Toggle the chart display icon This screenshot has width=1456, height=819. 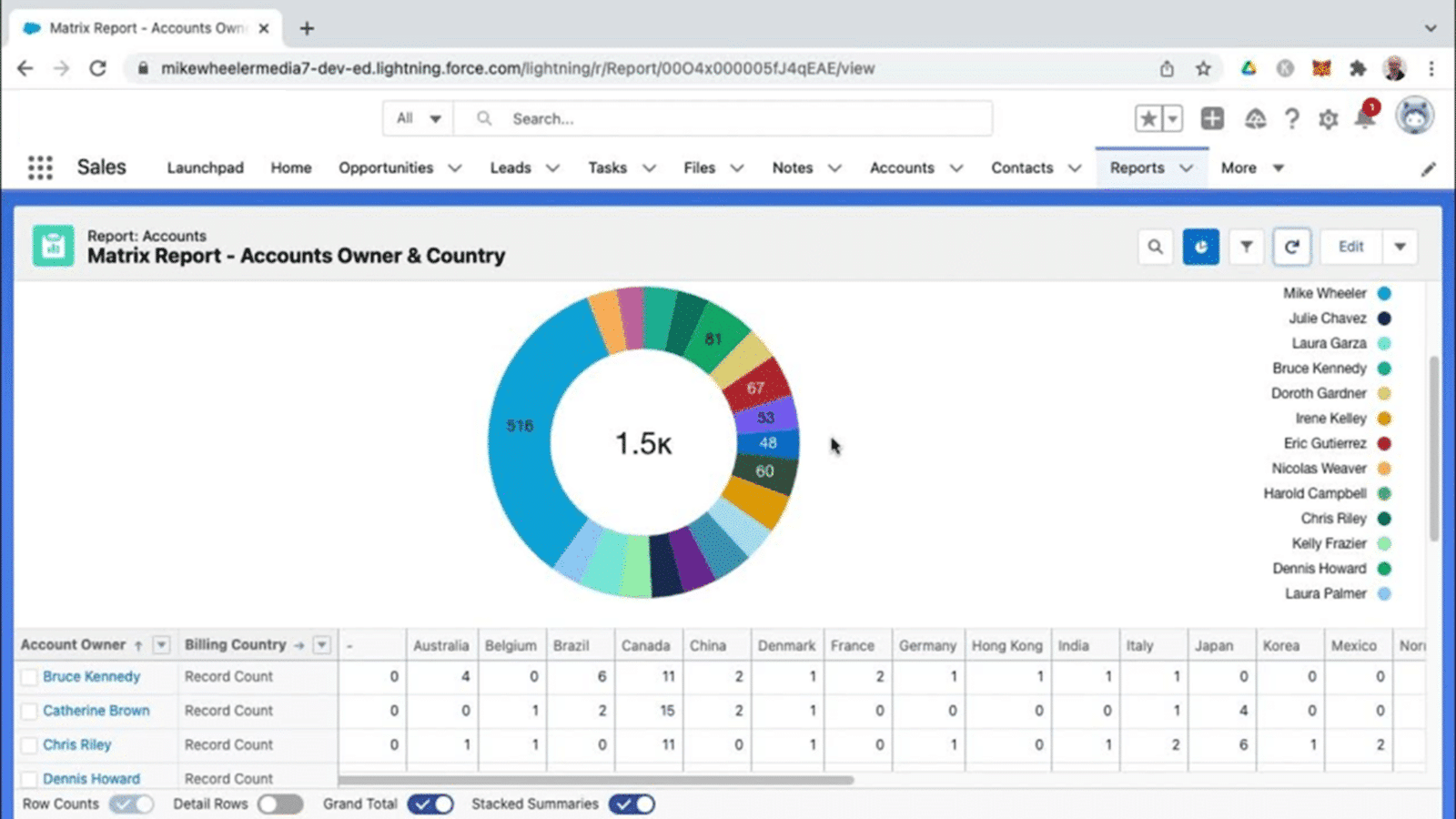click(1201, 247)
